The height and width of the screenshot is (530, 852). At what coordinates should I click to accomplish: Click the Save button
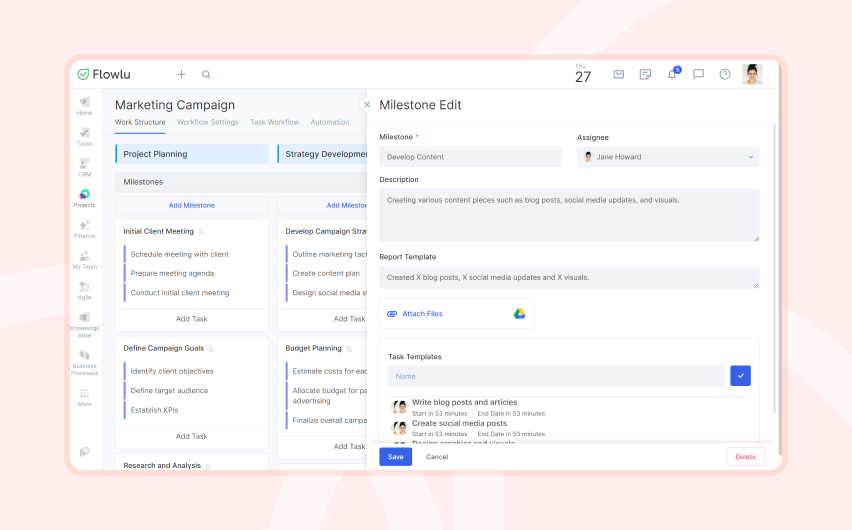pyautogui.click(x=396, y=457)
